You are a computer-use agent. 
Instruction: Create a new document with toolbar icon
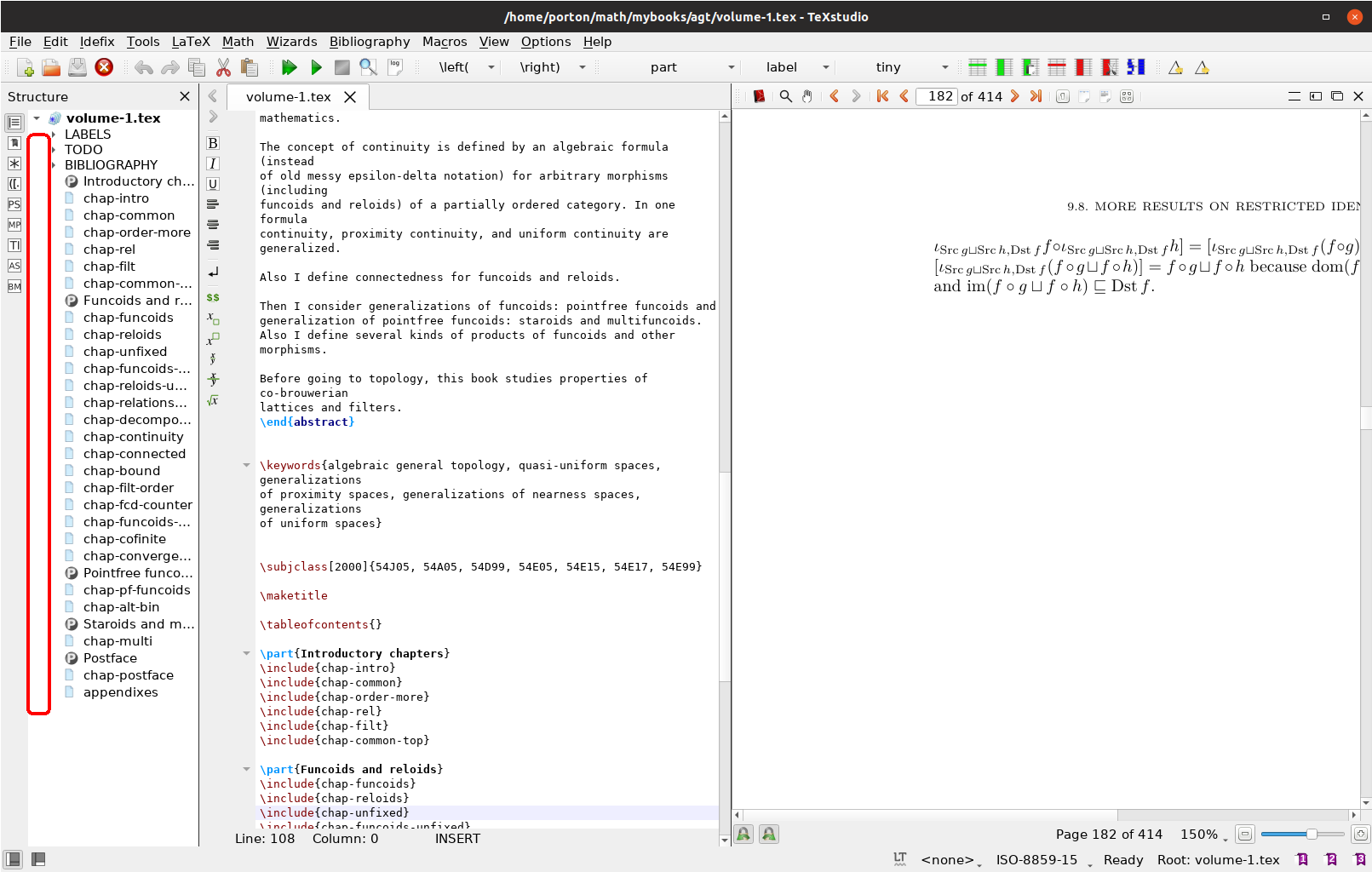click(26, 67)
